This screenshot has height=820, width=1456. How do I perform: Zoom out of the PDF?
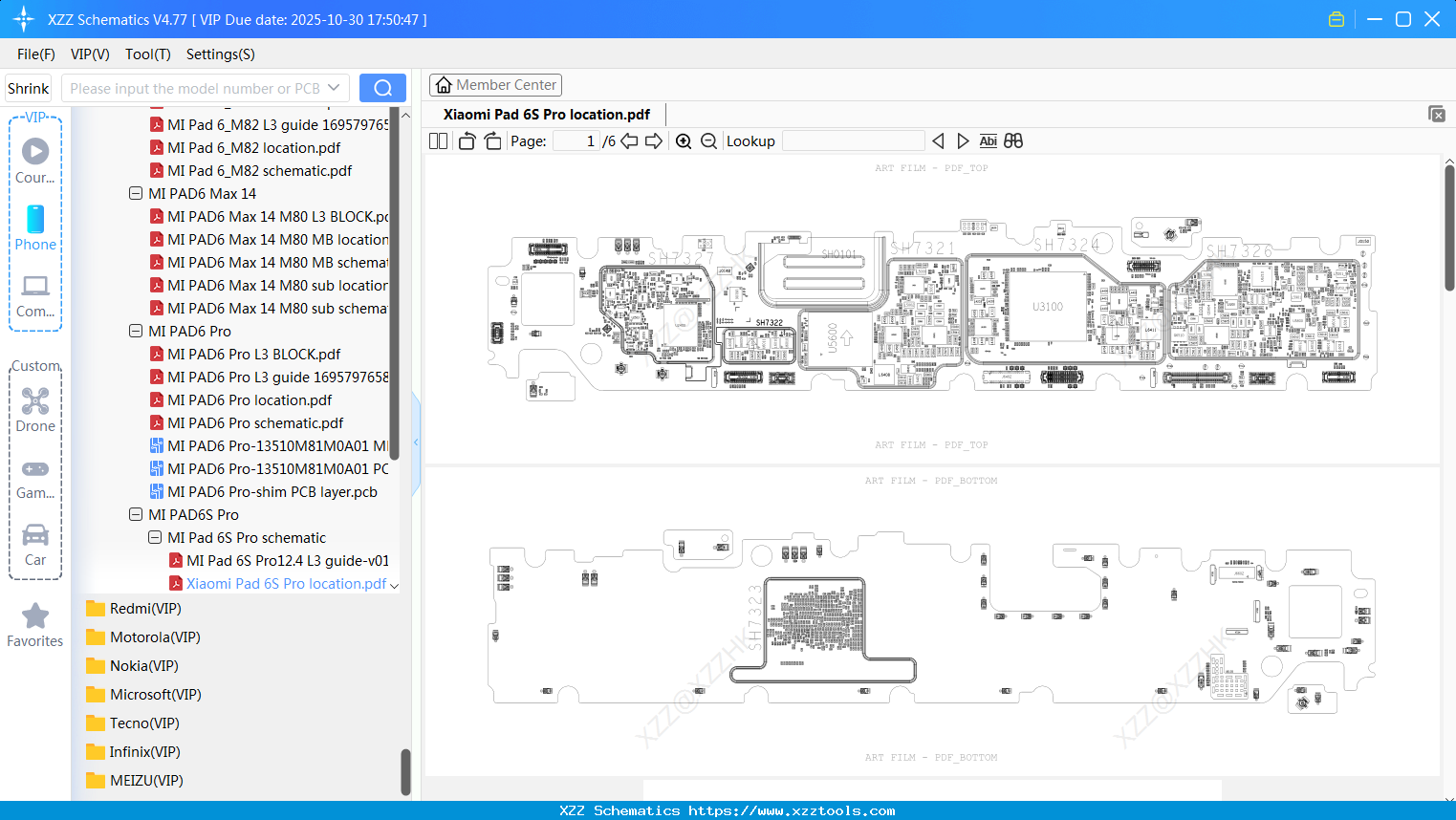[x=708, y=141]
